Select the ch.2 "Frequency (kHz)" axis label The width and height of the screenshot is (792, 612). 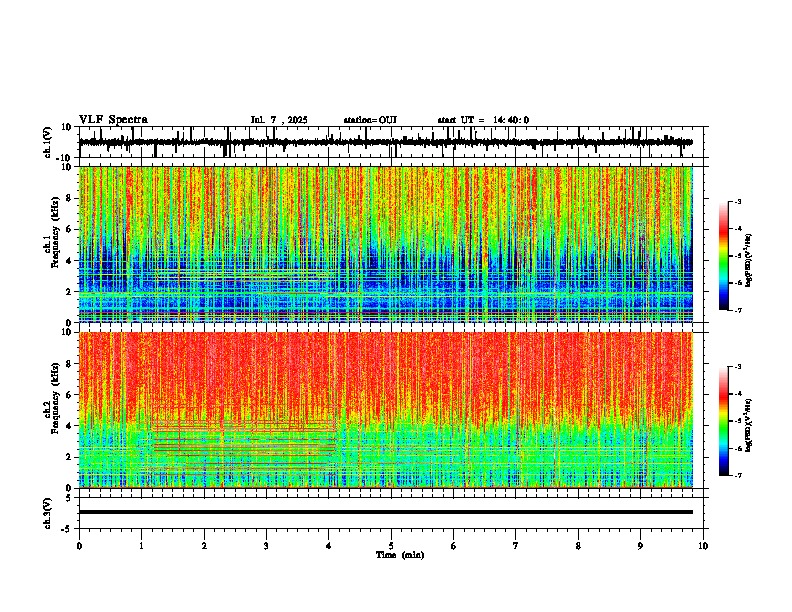click(55, 397)
